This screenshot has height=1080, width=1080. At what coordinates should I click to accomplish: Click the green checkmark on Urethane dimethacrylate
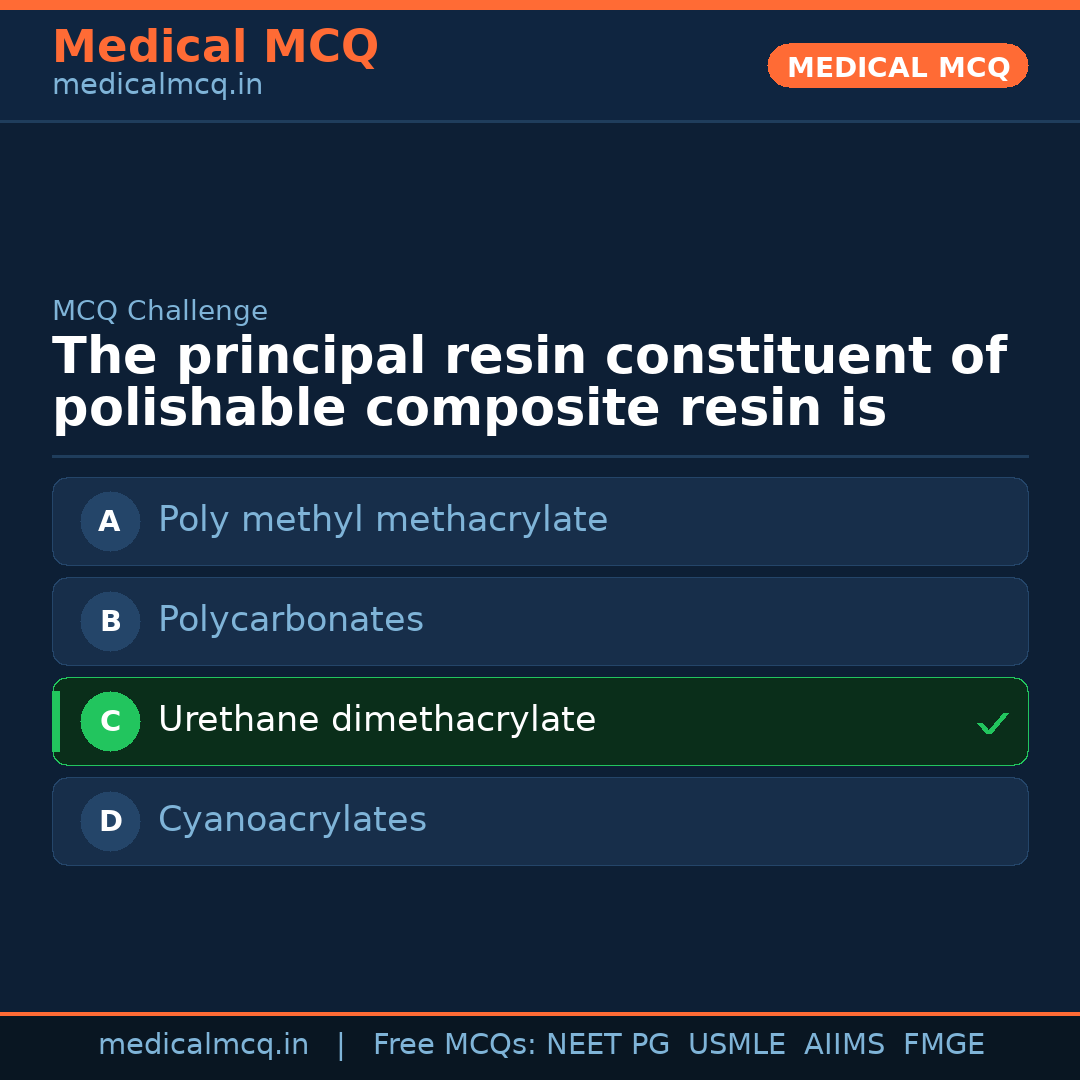[992, 723]
